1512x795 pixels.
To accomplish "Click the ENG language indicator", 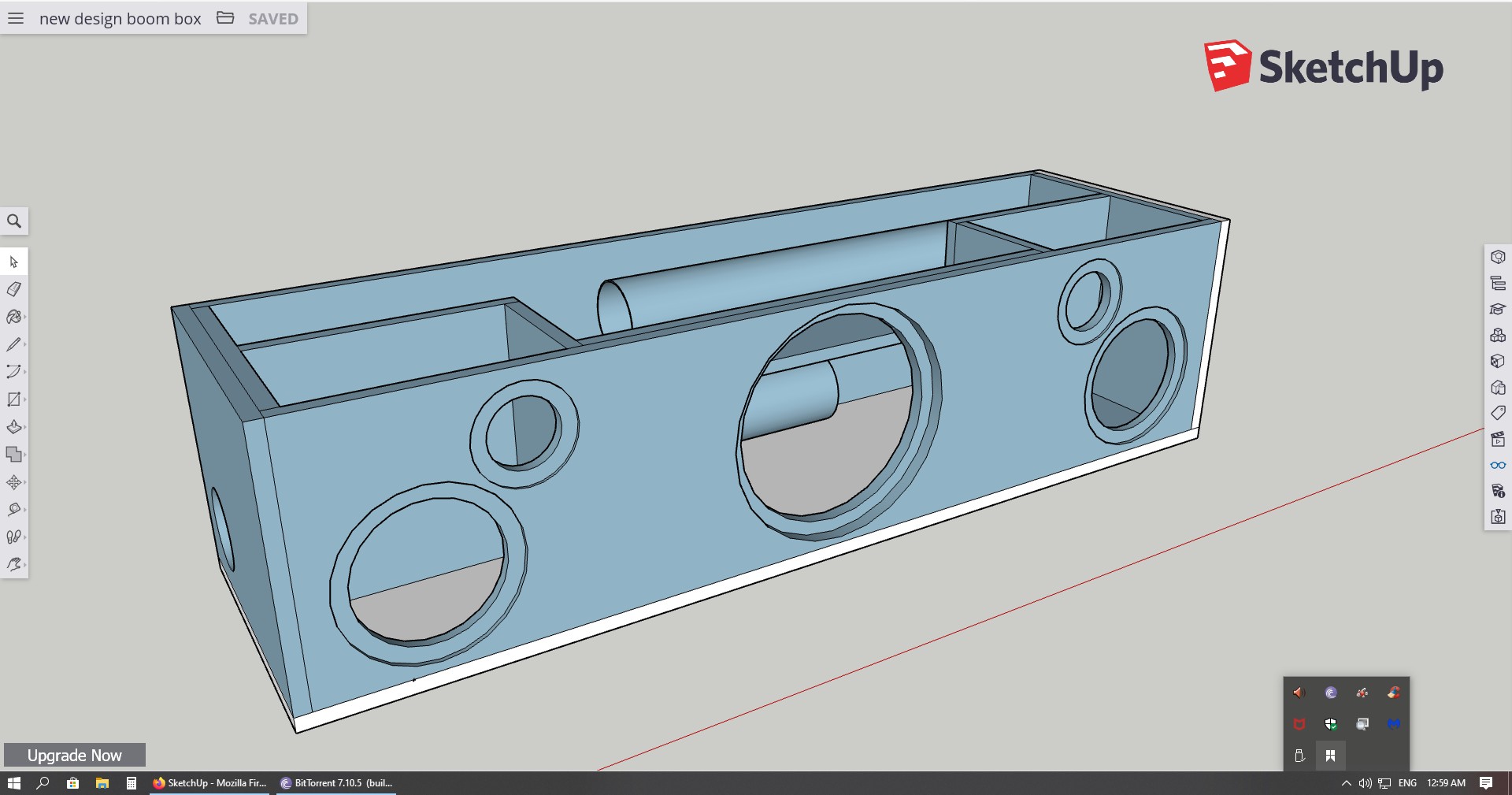I will pyautogui.click(x=1407, y=783).
